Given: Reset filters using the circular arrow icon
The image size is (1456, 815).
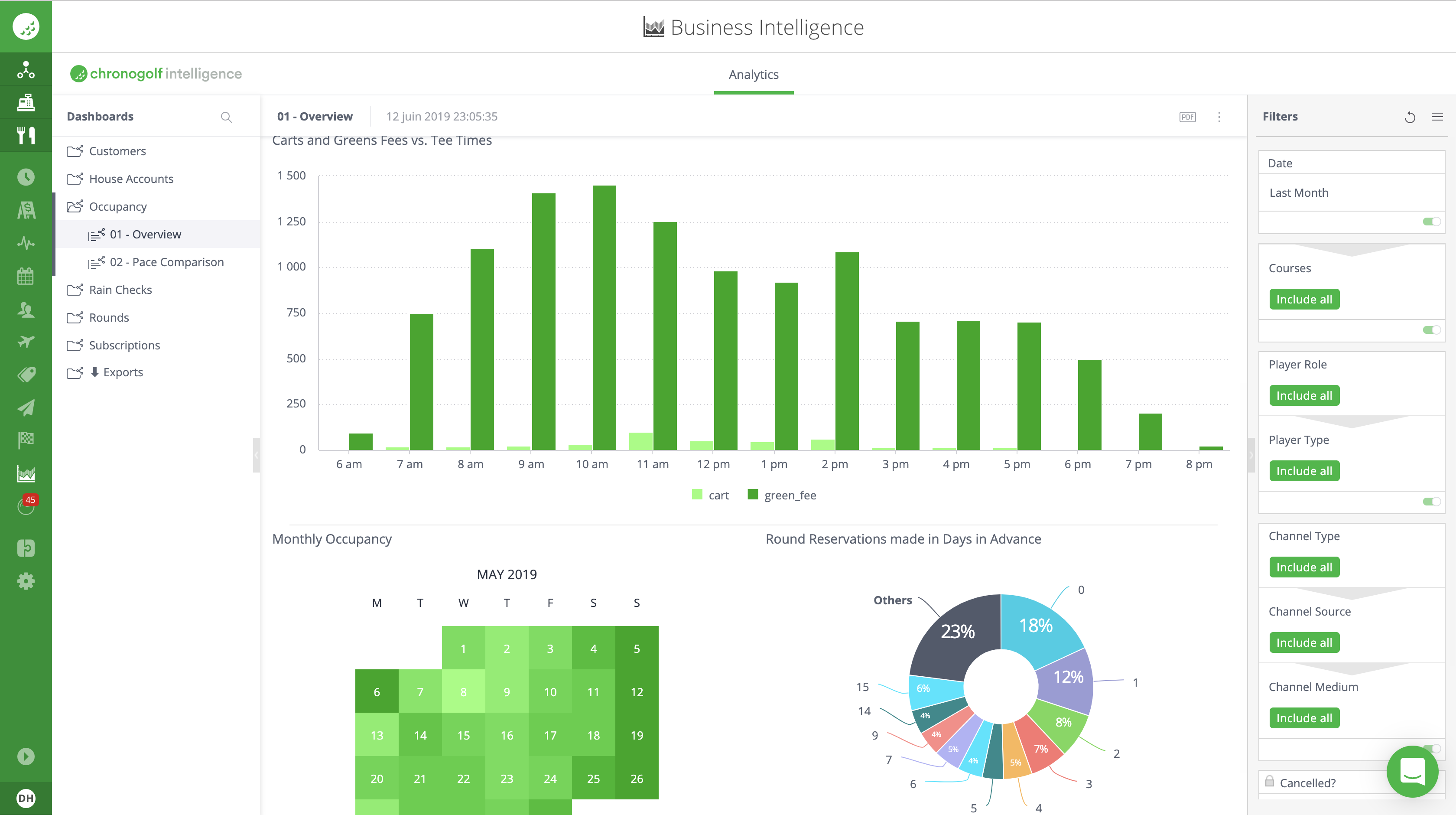Looking at the screenshot, I should click(1410, 117).
